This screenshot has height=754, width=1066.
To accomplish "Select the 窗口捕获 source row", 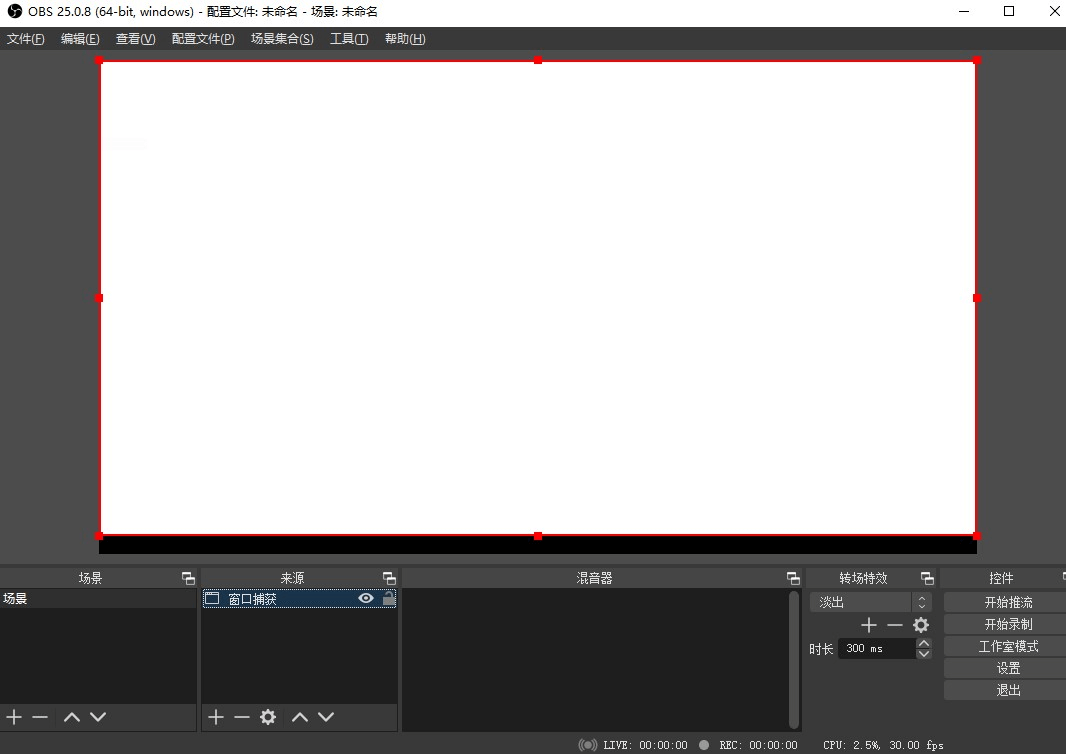I will tap(299, 598).
